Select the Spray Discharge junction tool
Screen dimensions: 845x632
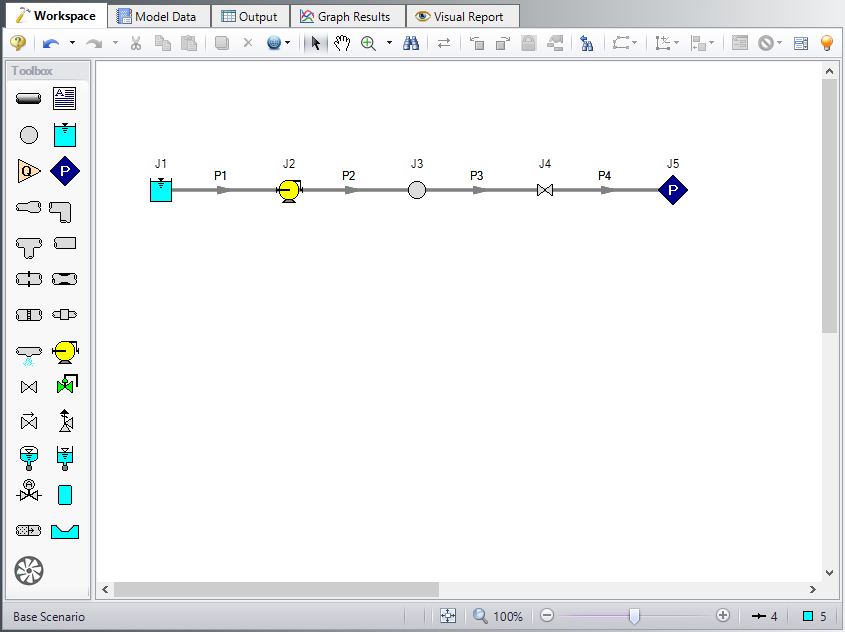coord(29,356)
